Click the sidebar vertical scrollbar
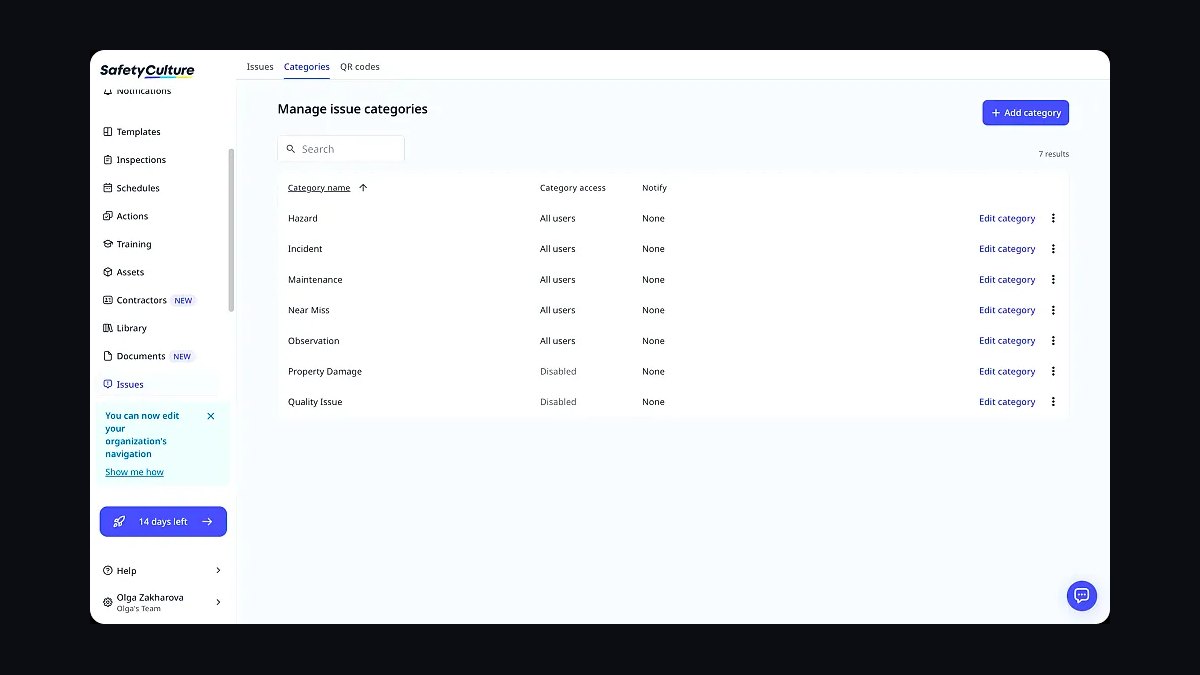Viewport: 1200px width, 675px height. [232, 230]
